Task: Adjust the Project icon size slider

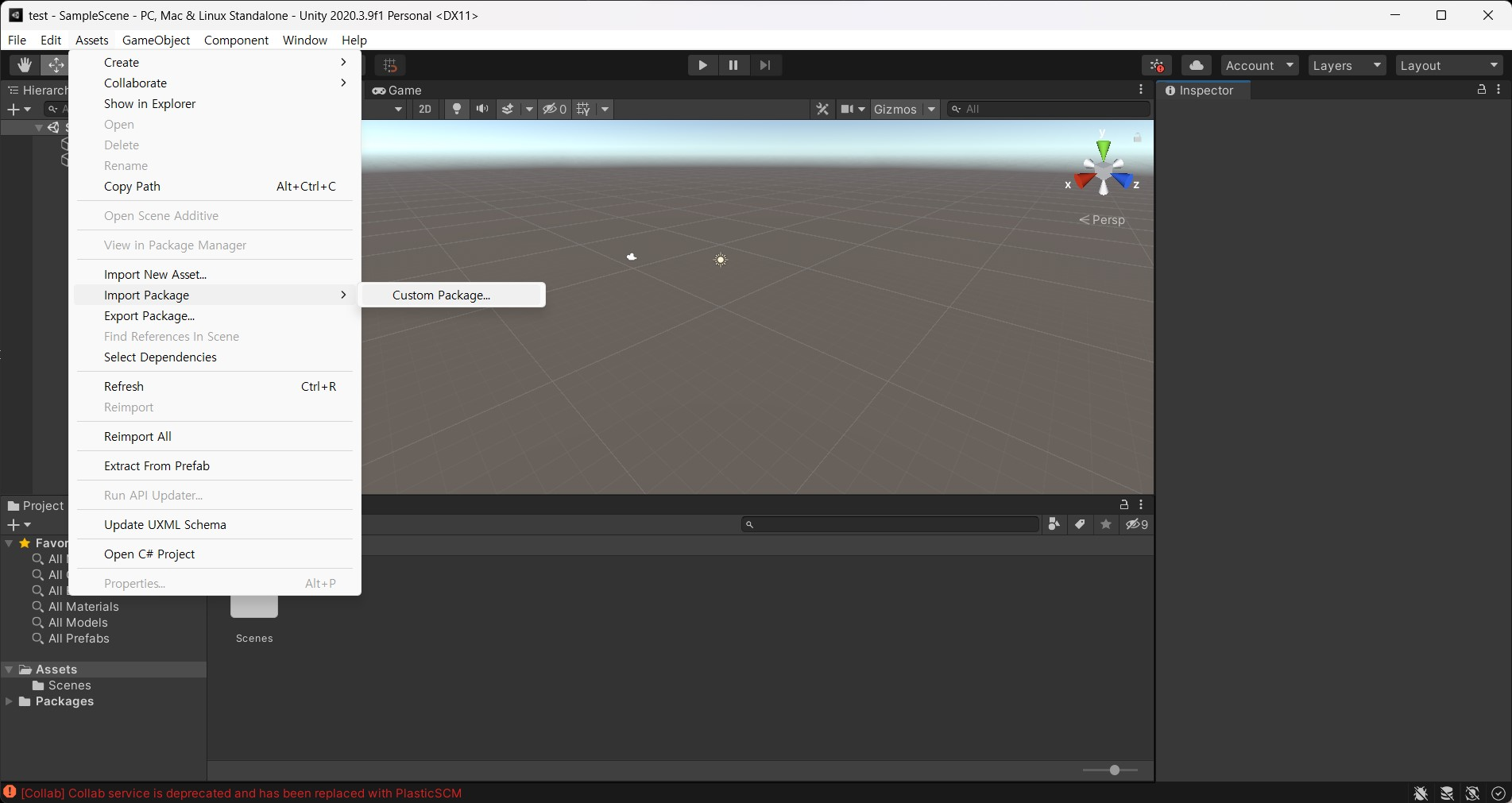Action: click(1114, 770)
